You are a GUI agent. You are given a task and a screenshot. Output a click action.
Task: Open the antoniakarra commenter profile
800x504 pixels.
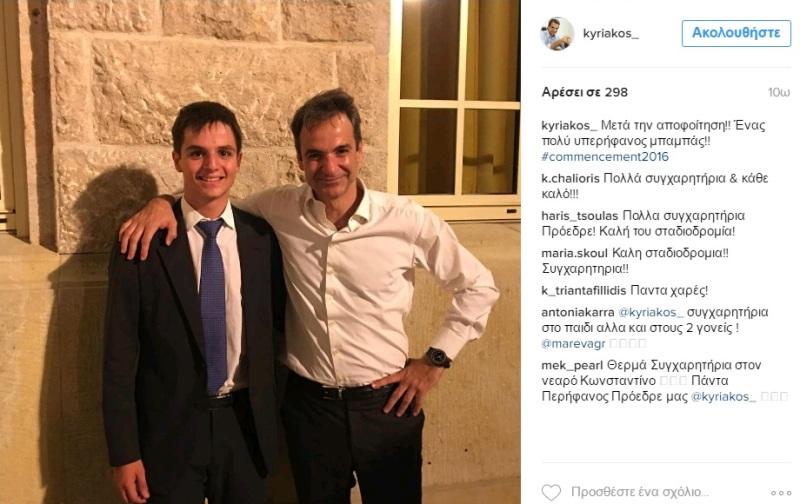coord(578,312)
